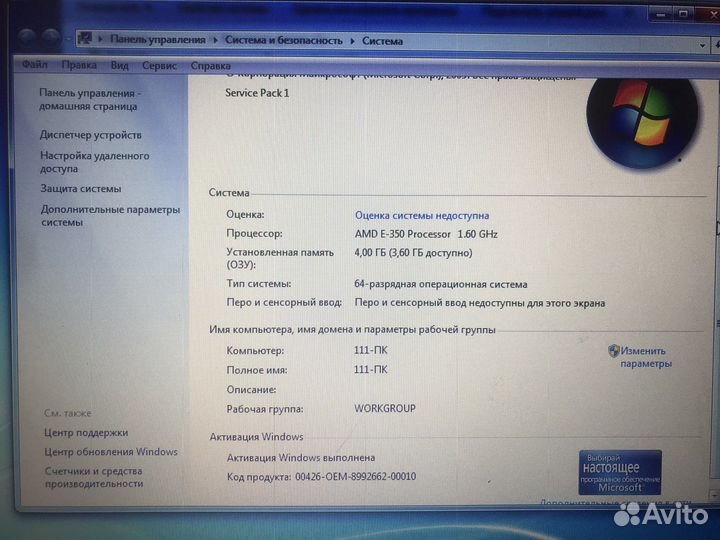The image size is (720, 540).
Task: Click the AMD E-350 Processor text
Action: click(x=426, y=234)
